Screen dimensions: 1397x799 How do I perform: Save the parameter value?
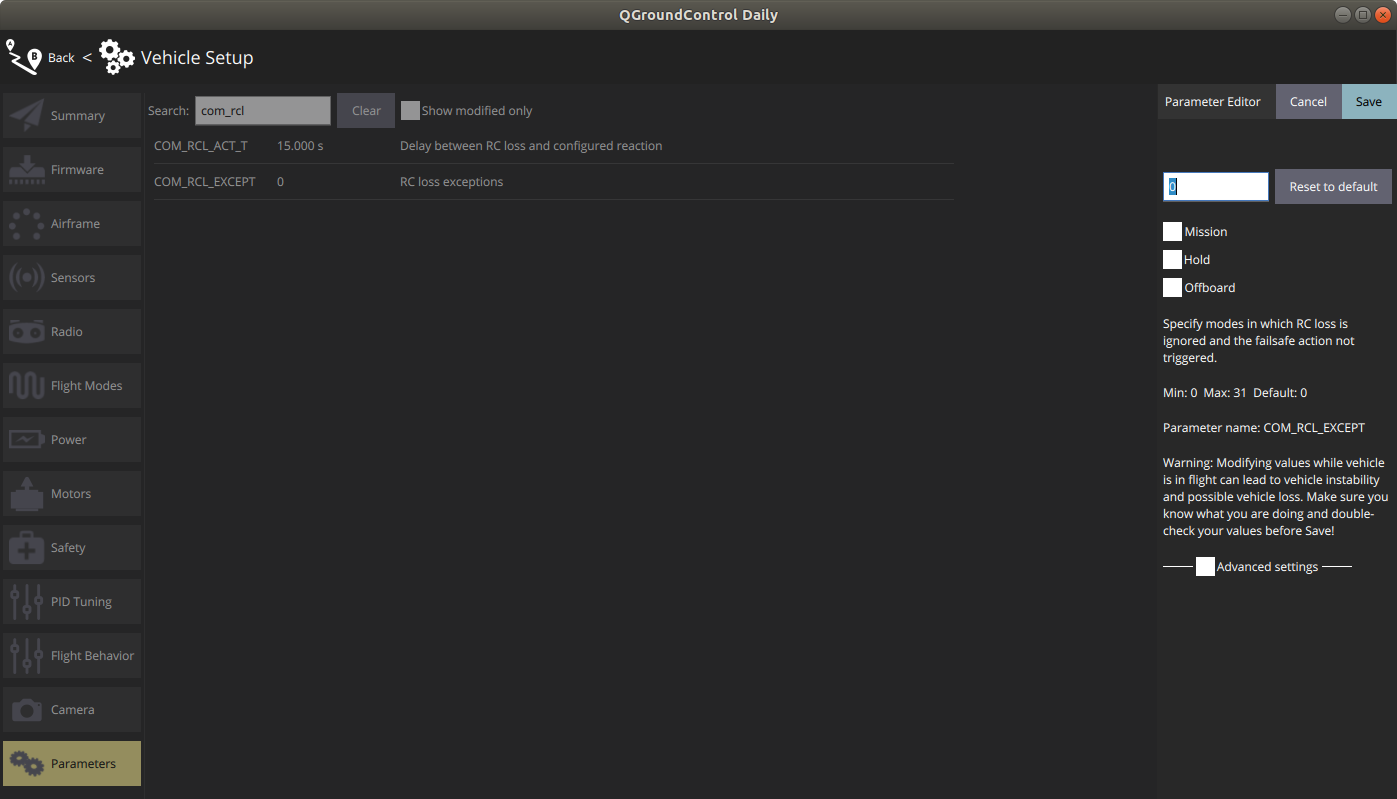coord(1369,101)
